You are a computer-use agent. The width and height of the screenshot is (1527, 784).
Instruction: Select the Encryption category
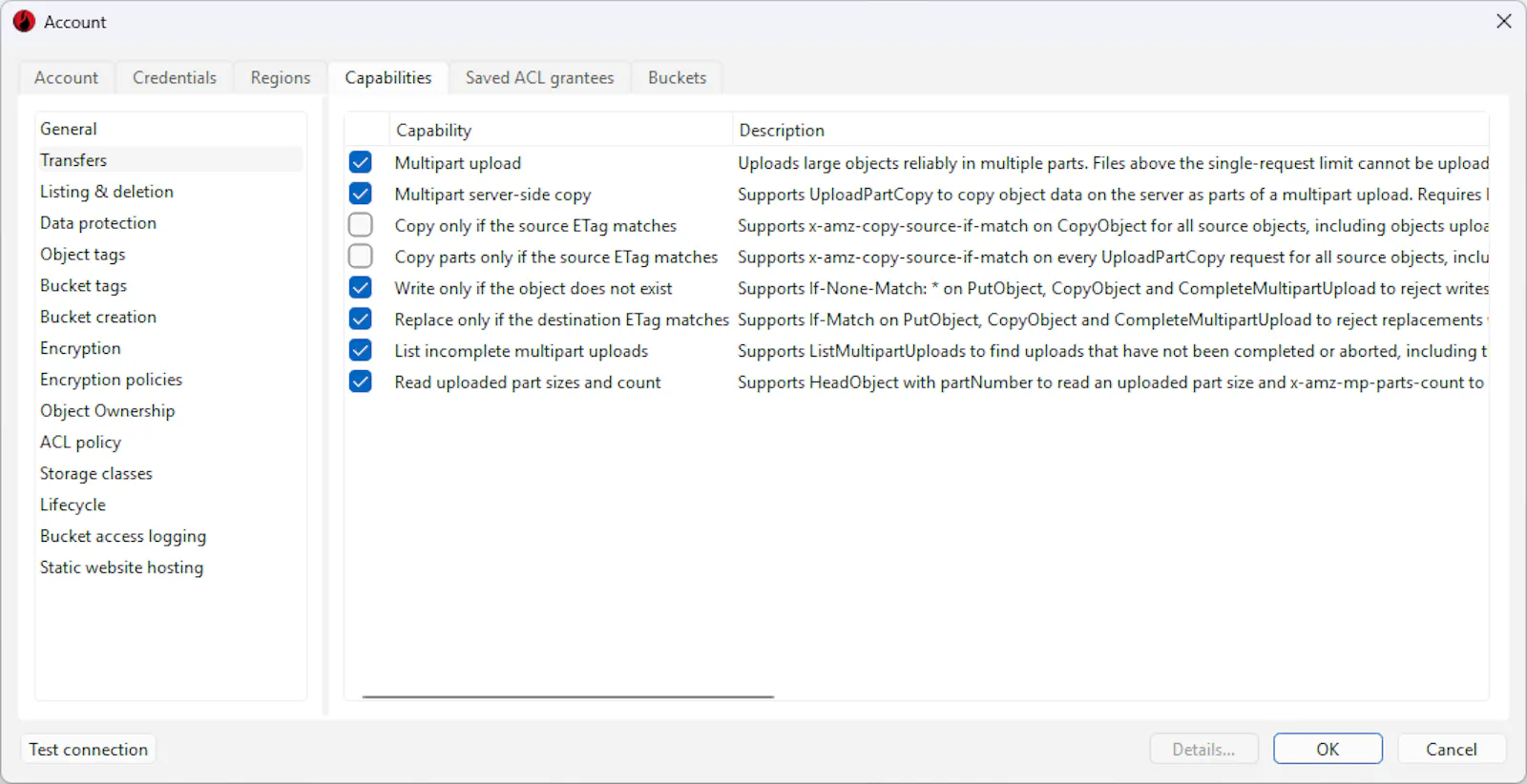(x=170, y=348)
